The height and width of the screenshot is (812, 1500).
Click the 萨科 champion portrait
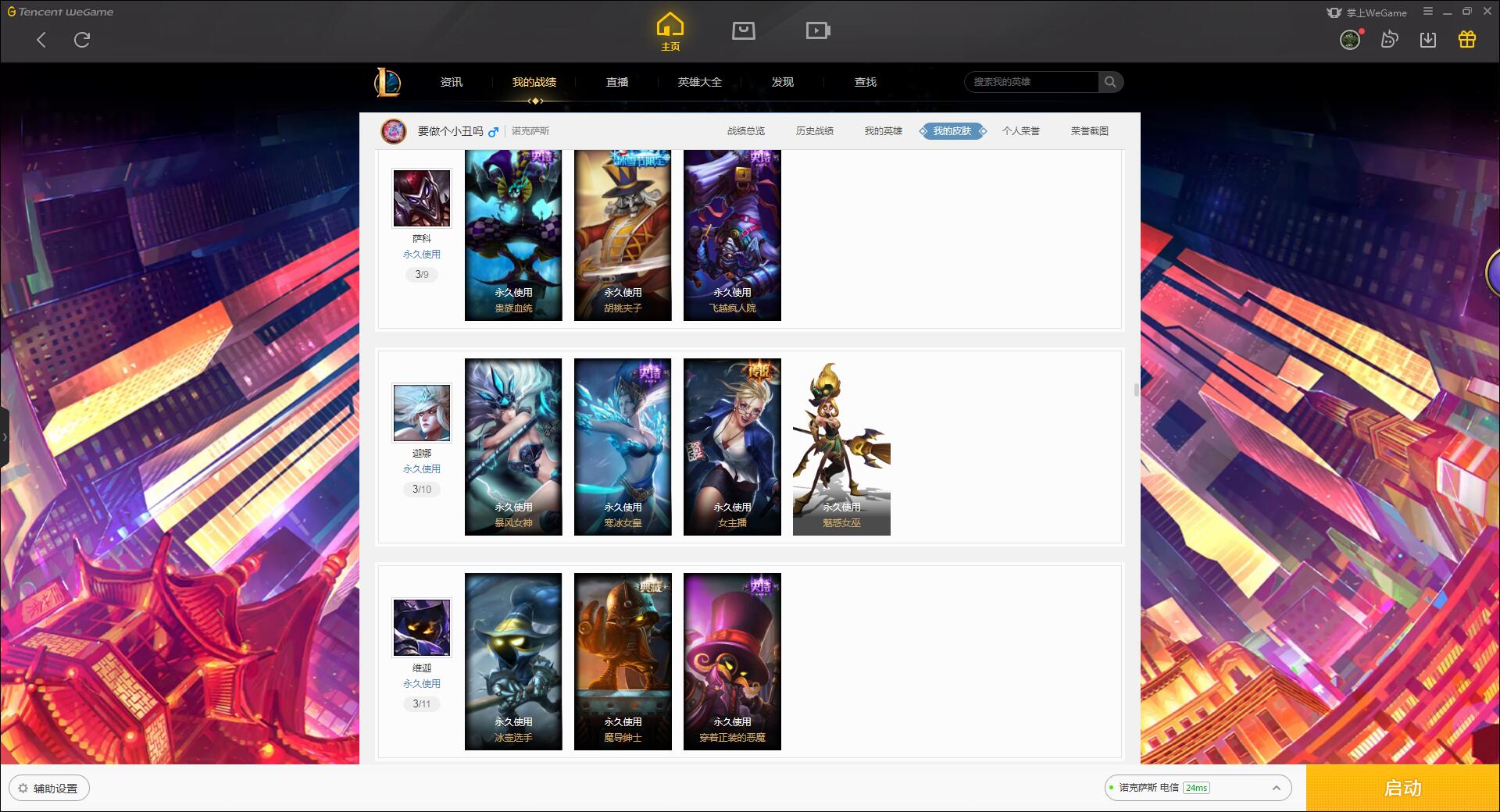(x=422, y=198)
